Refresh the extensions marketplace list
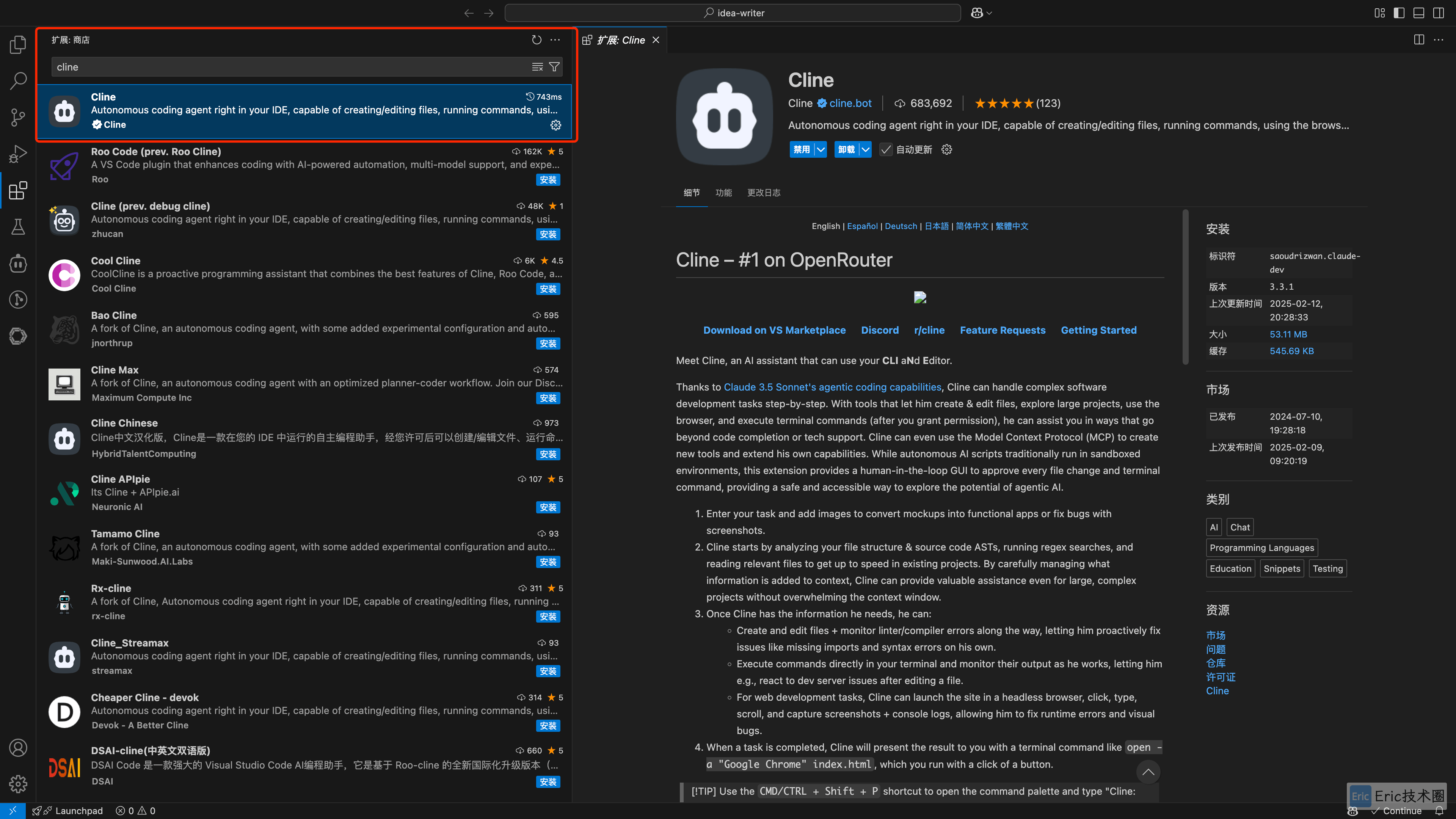1456x819 pixels. [x=537, y=39]
